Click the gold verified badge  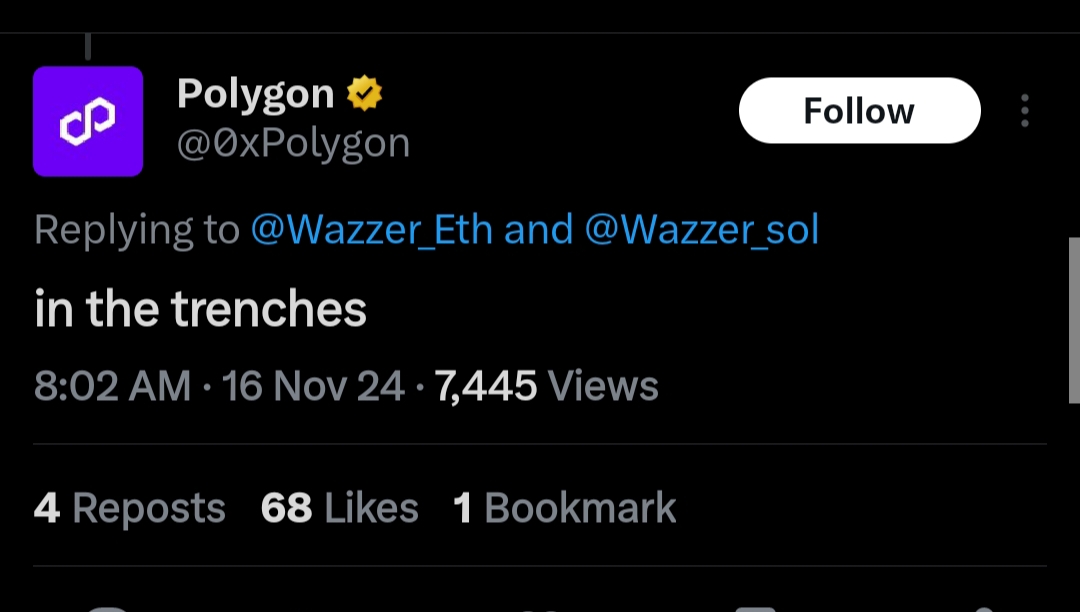[x=365, y=94]
